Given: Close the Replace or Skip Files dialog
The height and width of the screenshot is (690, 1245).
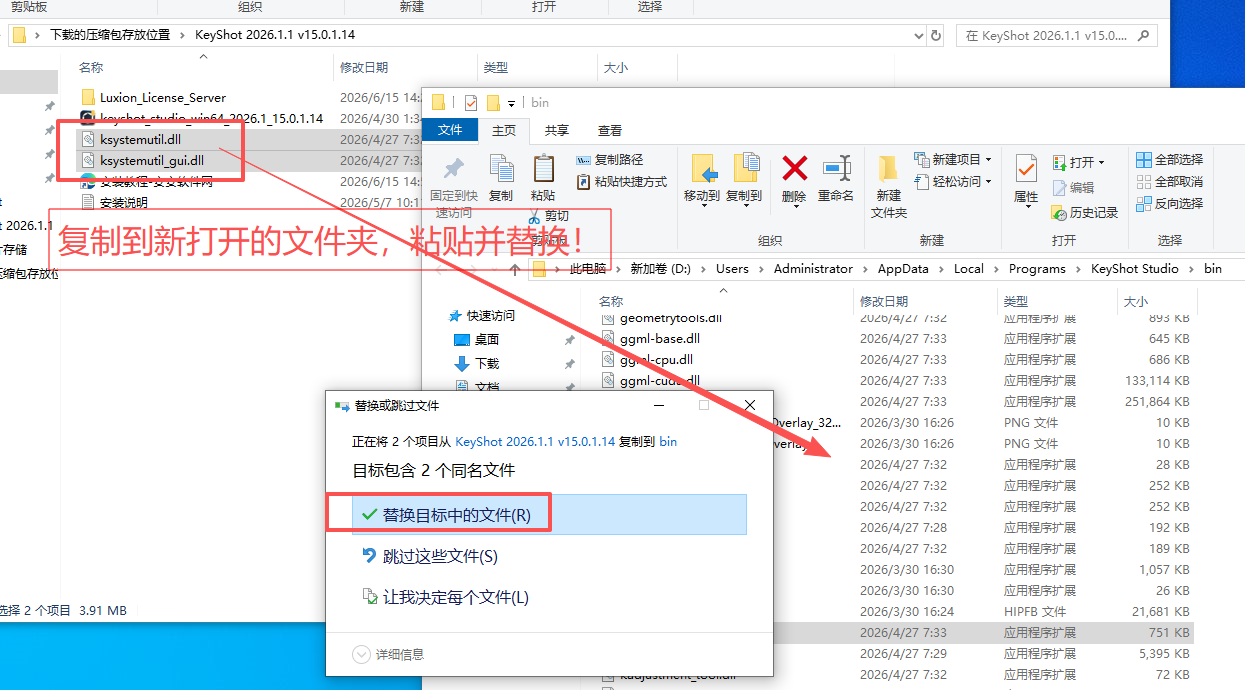Looking at the screenshot, I should [x=750, y=406].
